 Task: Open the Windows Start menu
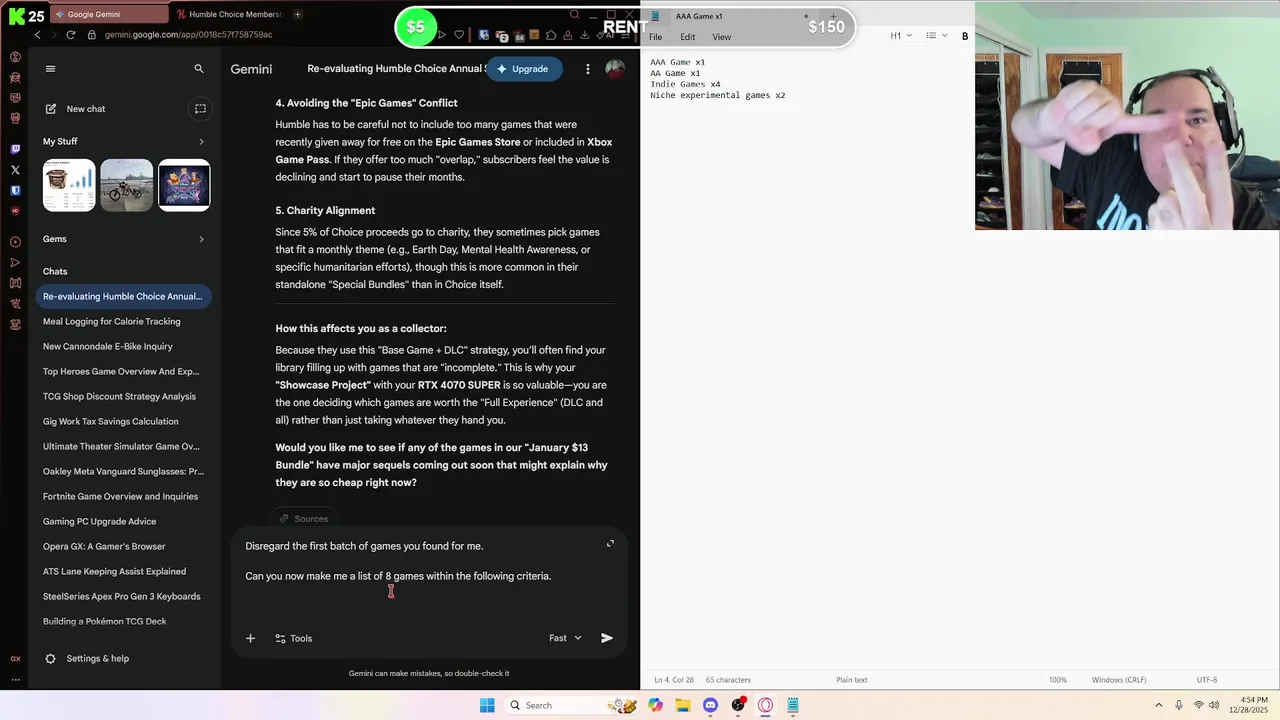pos(487,705)
